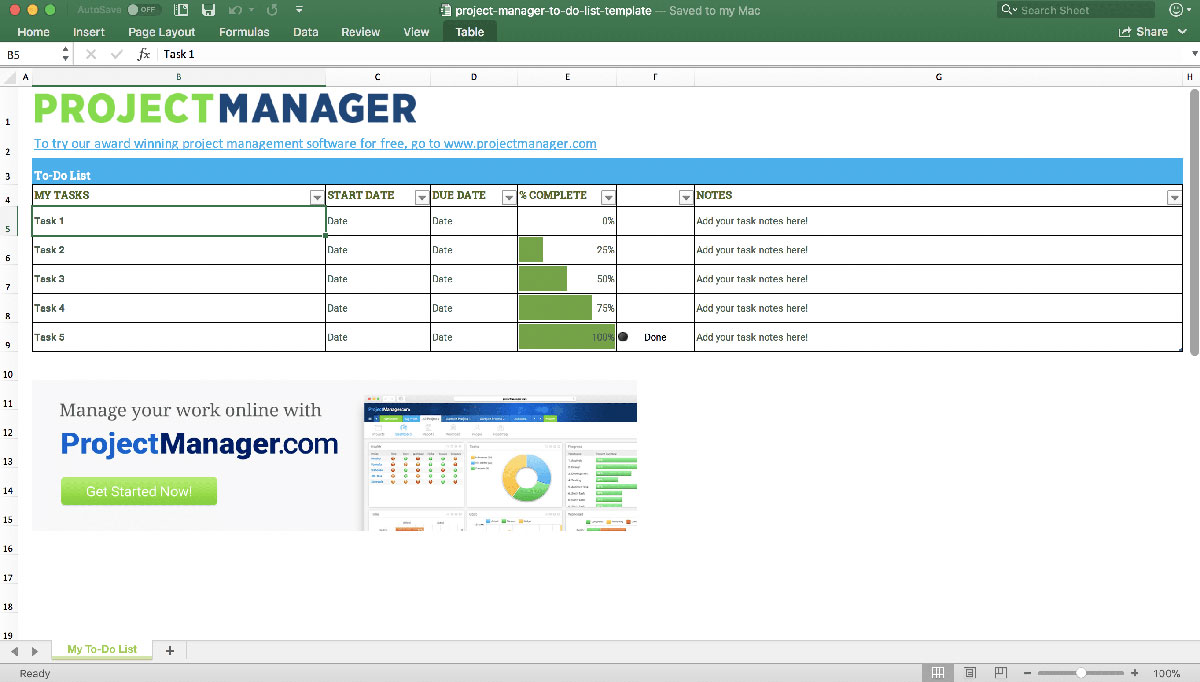This screenshot has height=682, width=1200.
Task: Select the 25% progress bar cell
Action: [567, 250]
